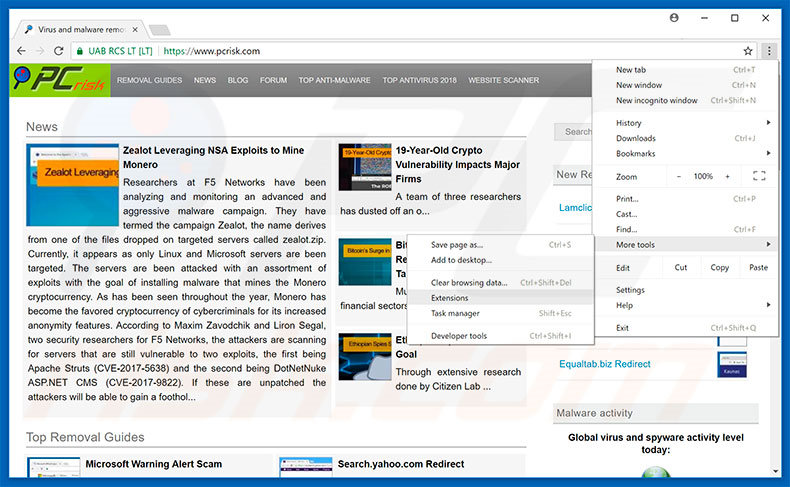
Task: Select New tab from Chrome menu
Action: tap(686, 70)
